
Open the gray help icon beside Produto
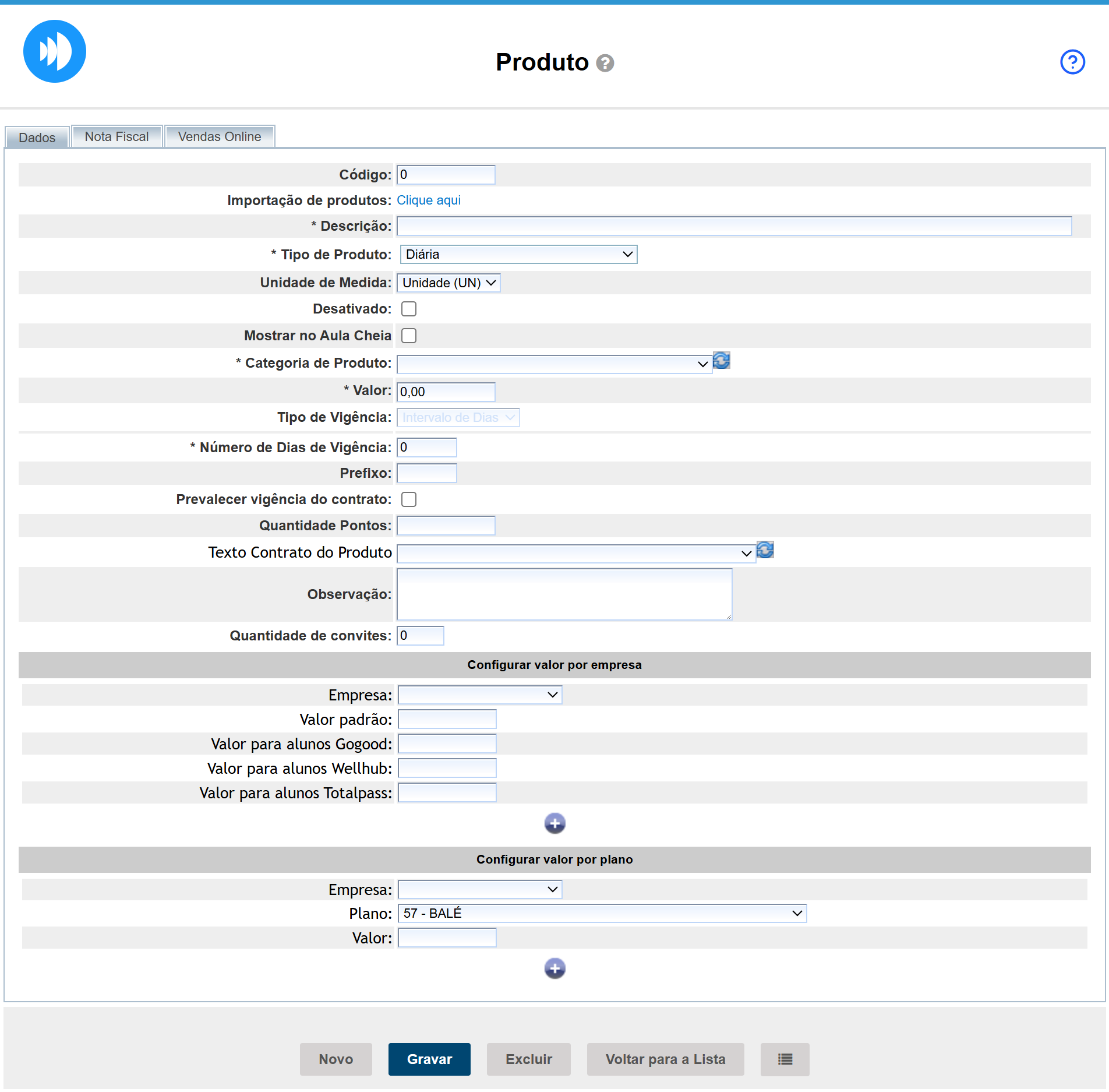click(605, 63)
